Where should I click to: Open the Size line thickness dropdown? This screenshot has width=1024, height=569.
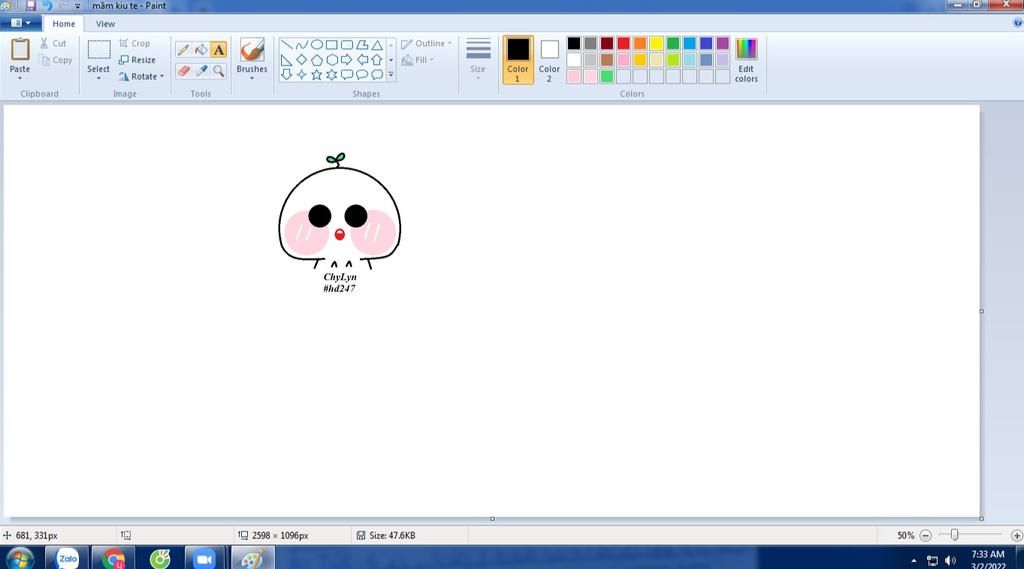(478, 59)
